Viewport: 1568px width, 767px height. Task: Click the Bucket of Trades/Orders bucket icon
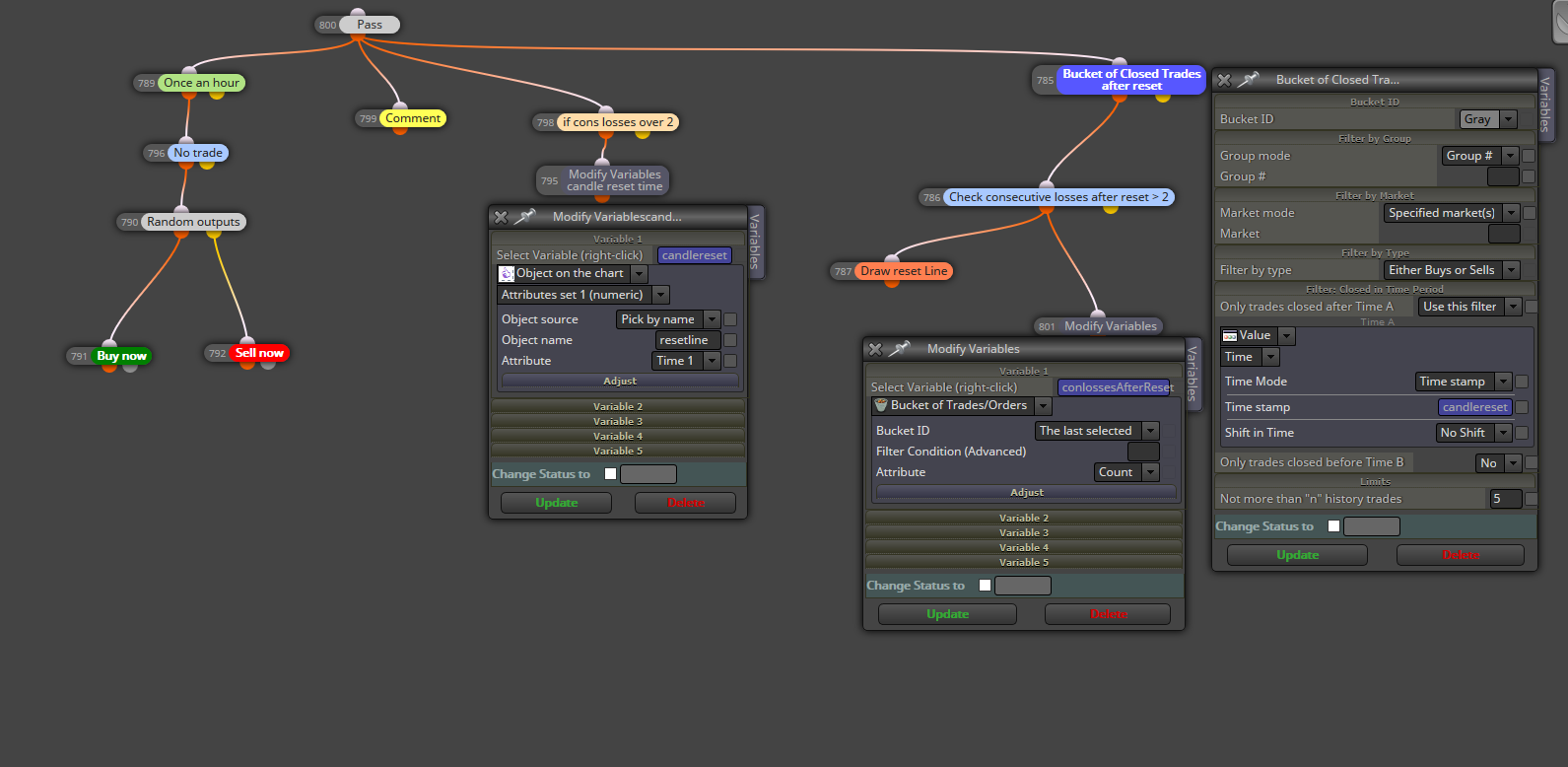coord(881,405)
